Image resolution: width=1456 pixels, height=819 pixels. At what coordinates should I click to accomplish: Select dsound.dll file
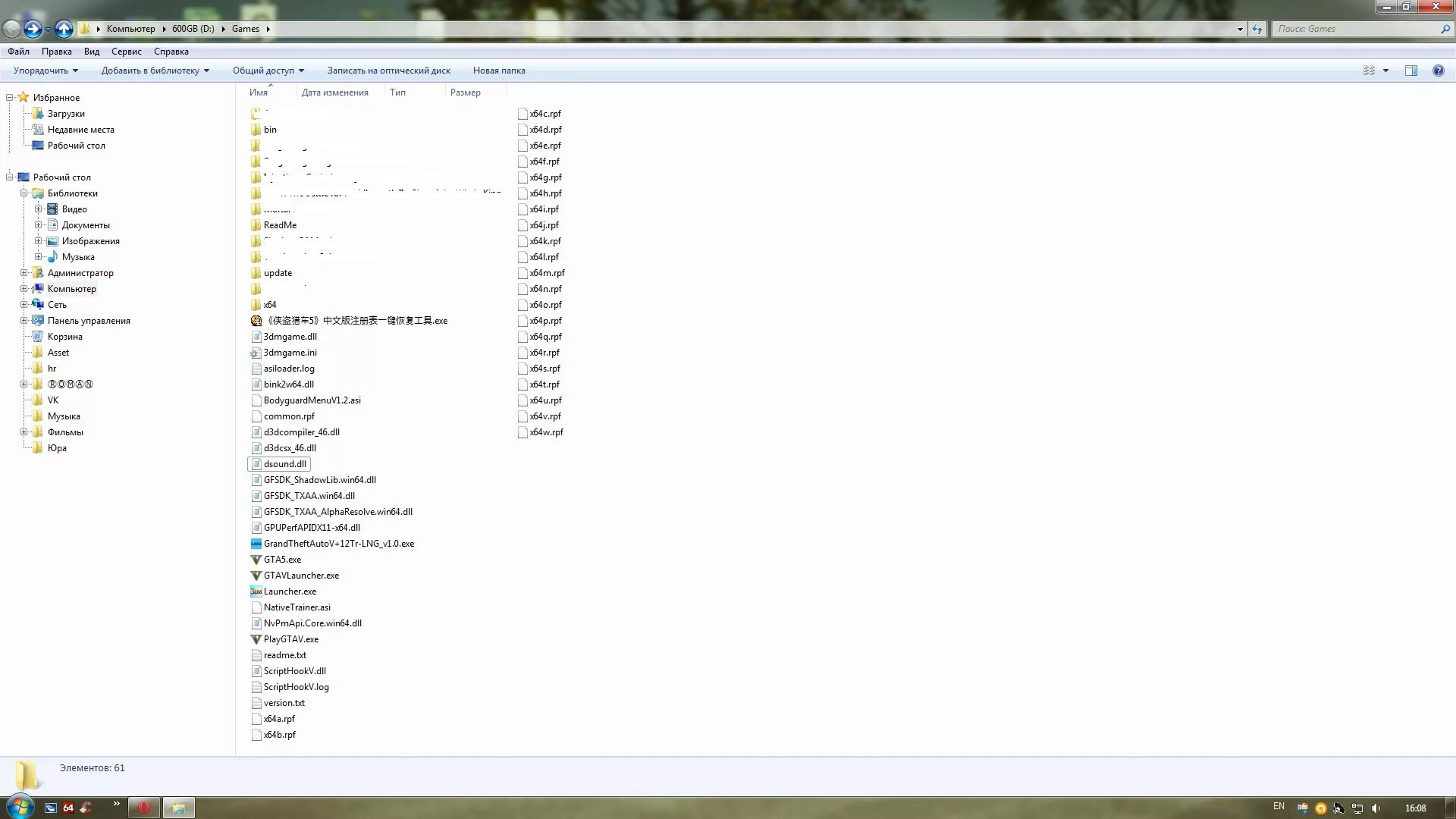click(285, 464)
